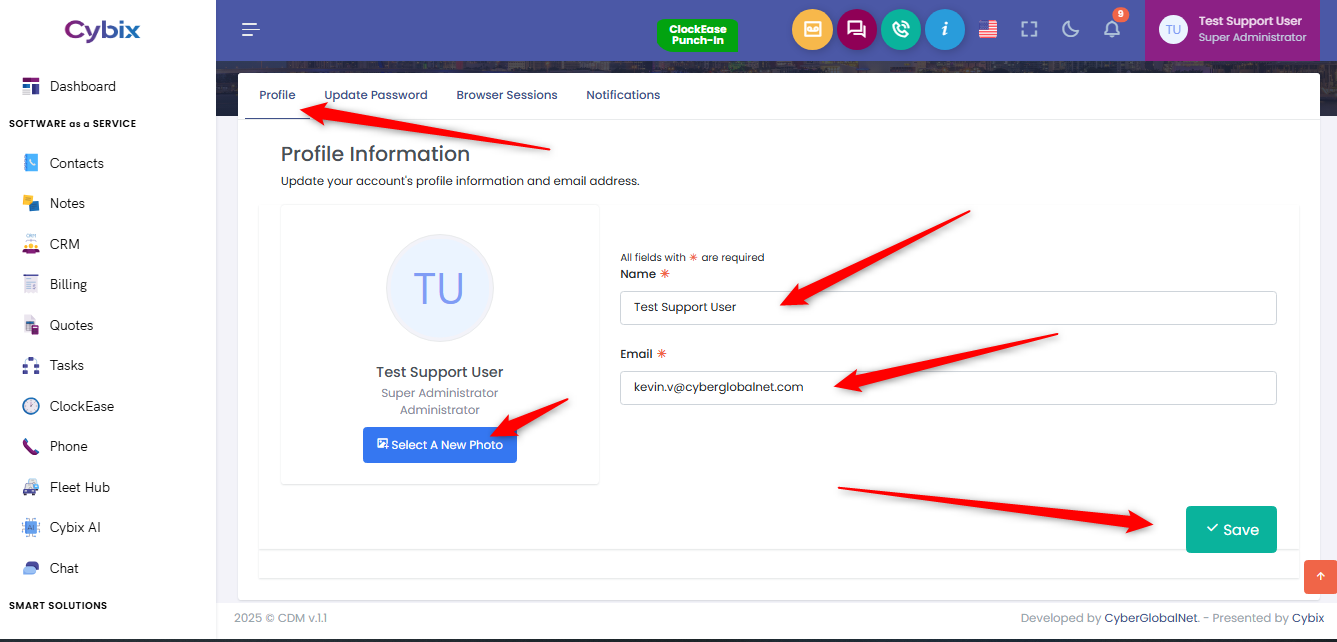
Task: Open Chat from the sidebar
Action: click(x=50, y=568)
